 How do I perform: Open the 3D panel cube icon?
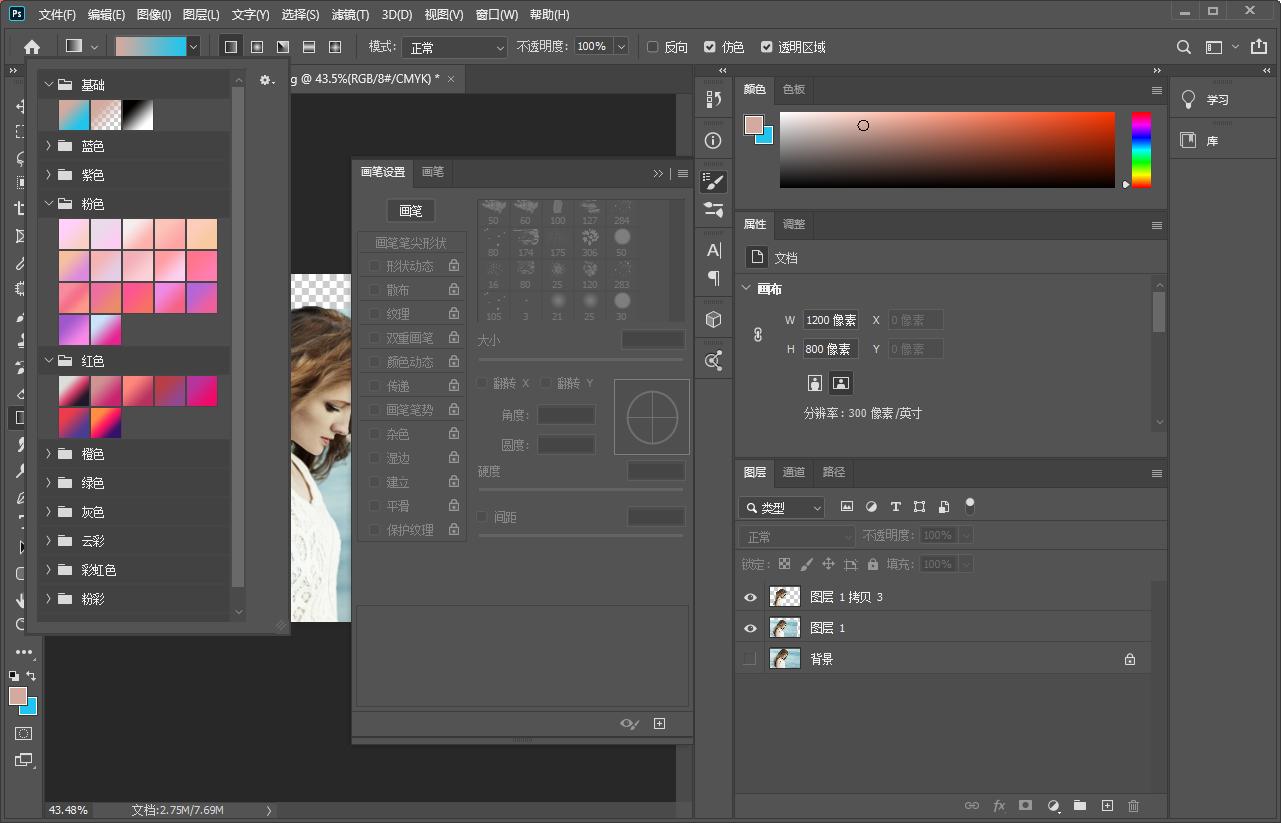[713, 319]
